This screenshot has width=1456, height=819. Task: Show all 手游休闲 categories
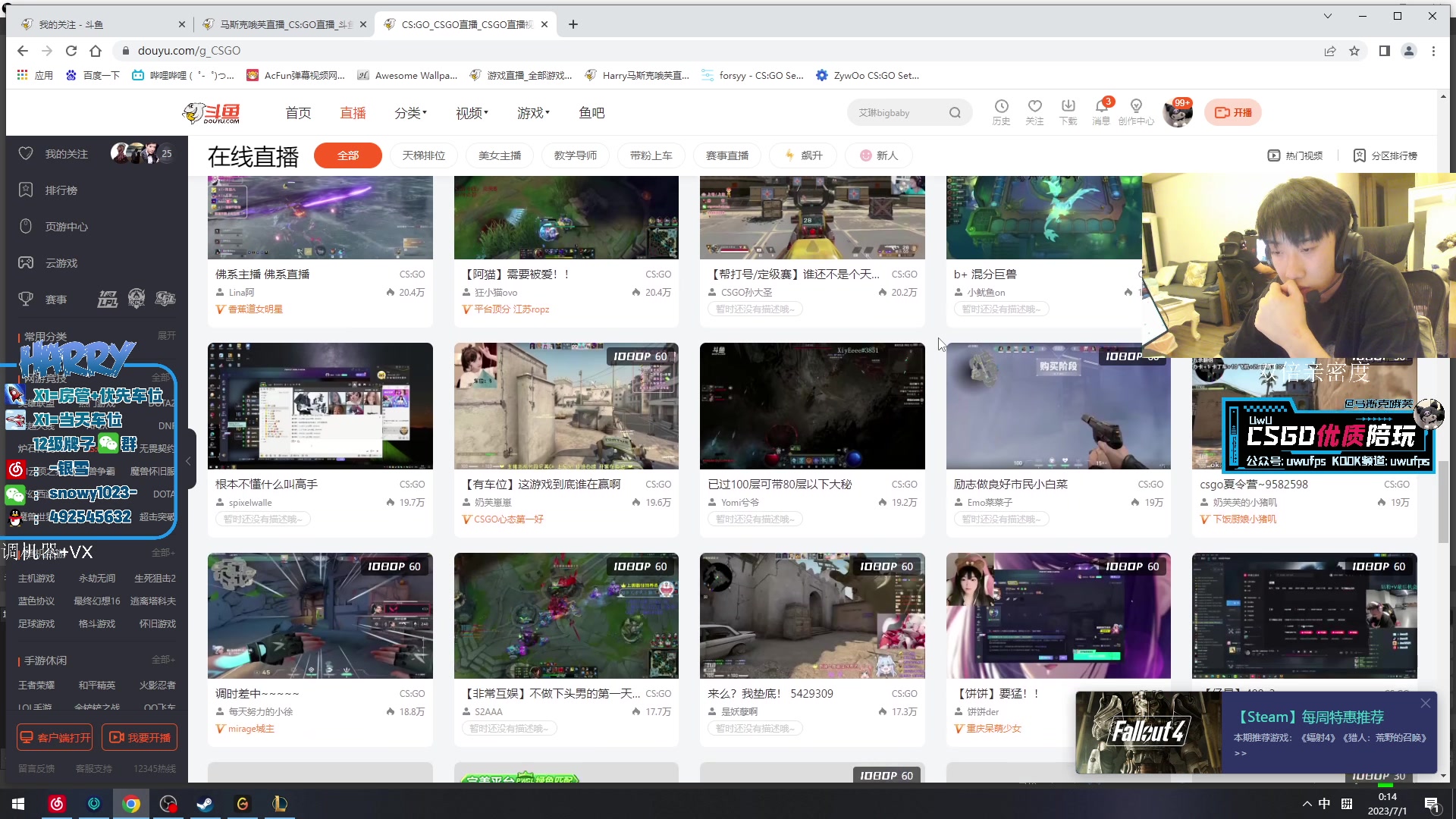(163, 660)
